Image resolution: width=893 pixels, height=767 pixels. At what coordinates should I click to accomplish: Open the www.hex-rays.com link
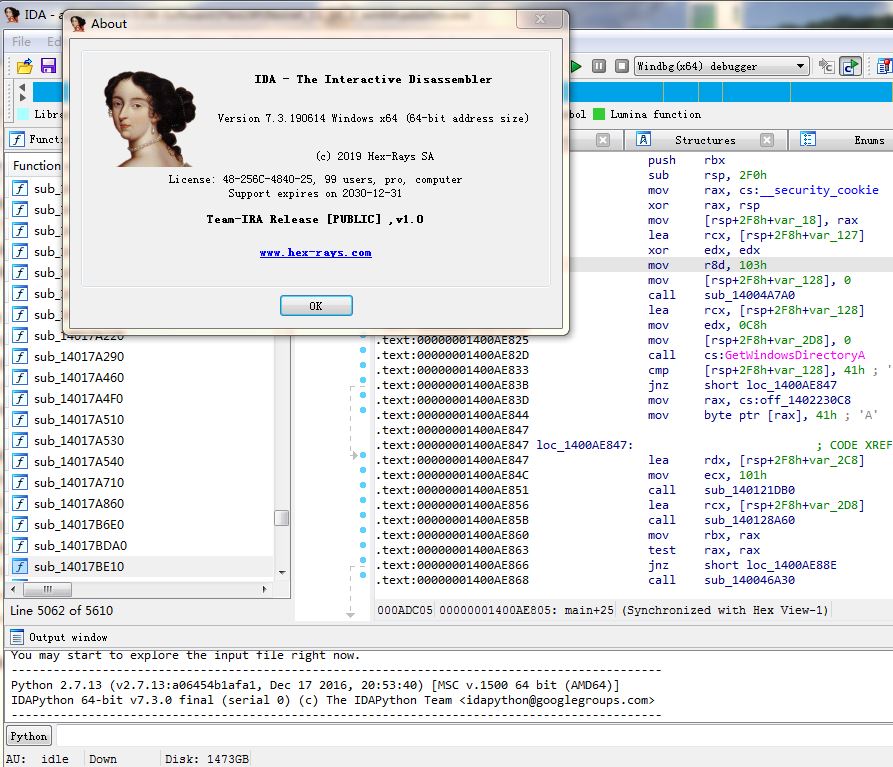click(316, 252)
